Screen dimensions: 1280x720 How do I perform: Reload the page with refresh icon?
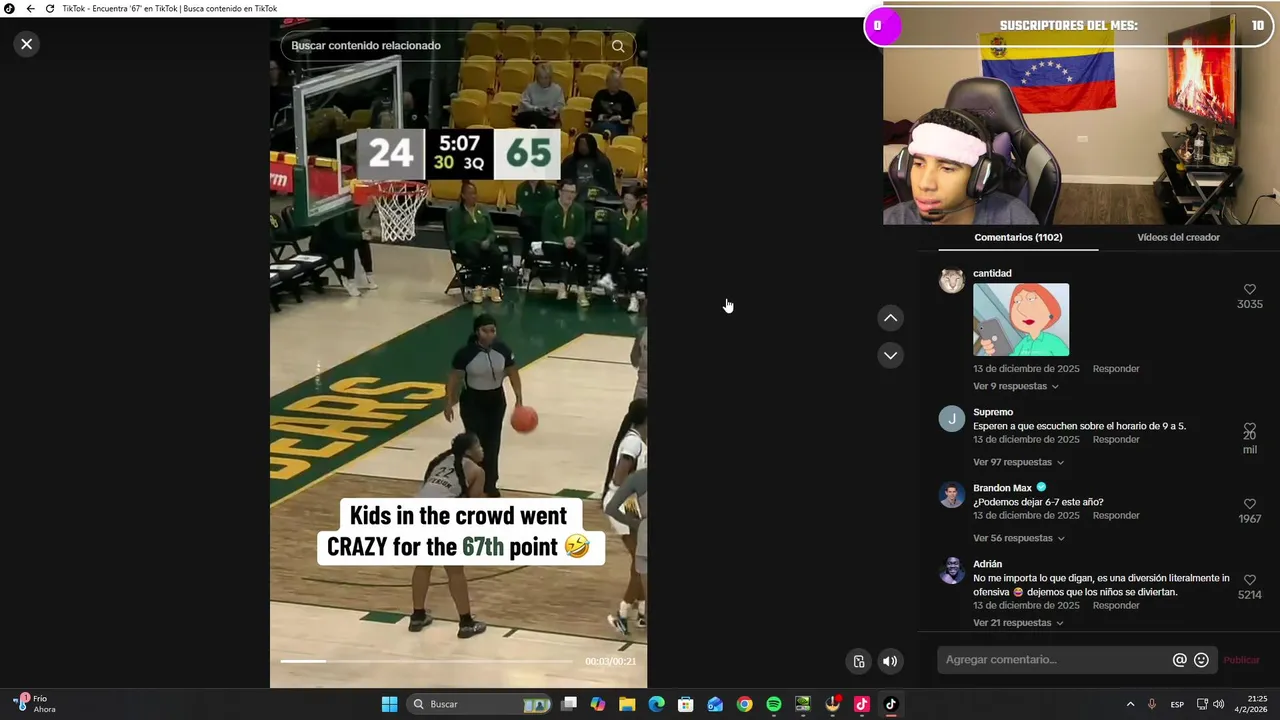50,9
